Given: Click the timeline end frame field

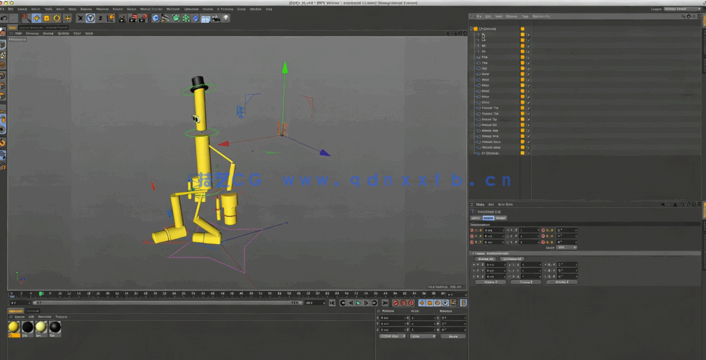Looking at the screenshot, I should tap(315, 303).
